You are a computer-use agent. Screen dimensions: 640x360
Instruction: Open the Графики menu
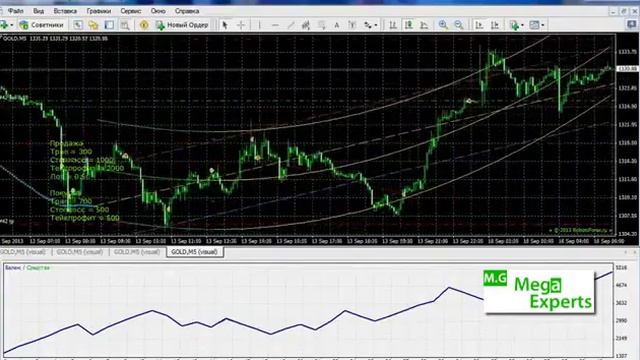click(99, 11)
